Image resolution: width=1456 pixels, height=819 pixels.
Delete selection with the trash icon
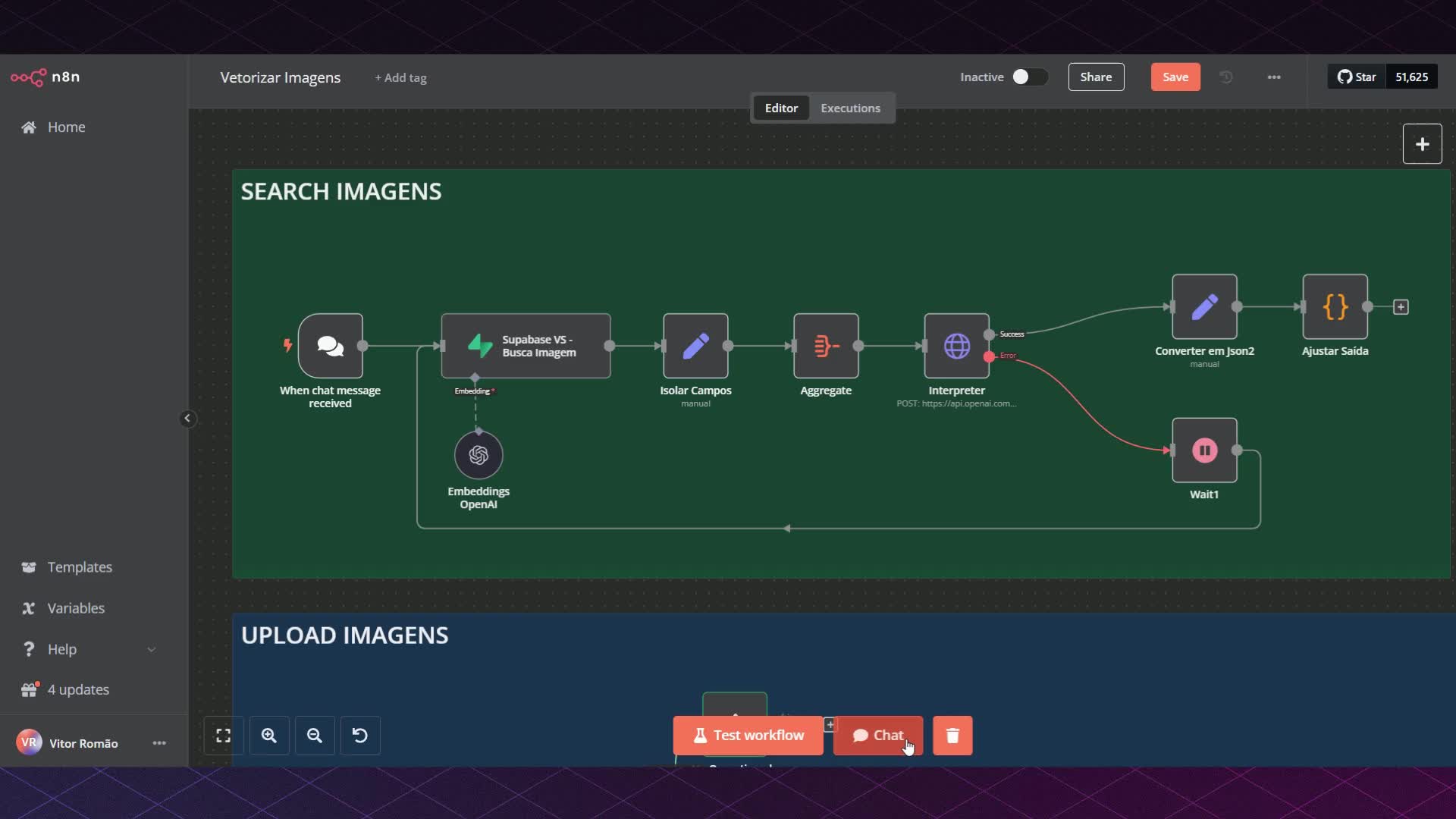point(952,736)
